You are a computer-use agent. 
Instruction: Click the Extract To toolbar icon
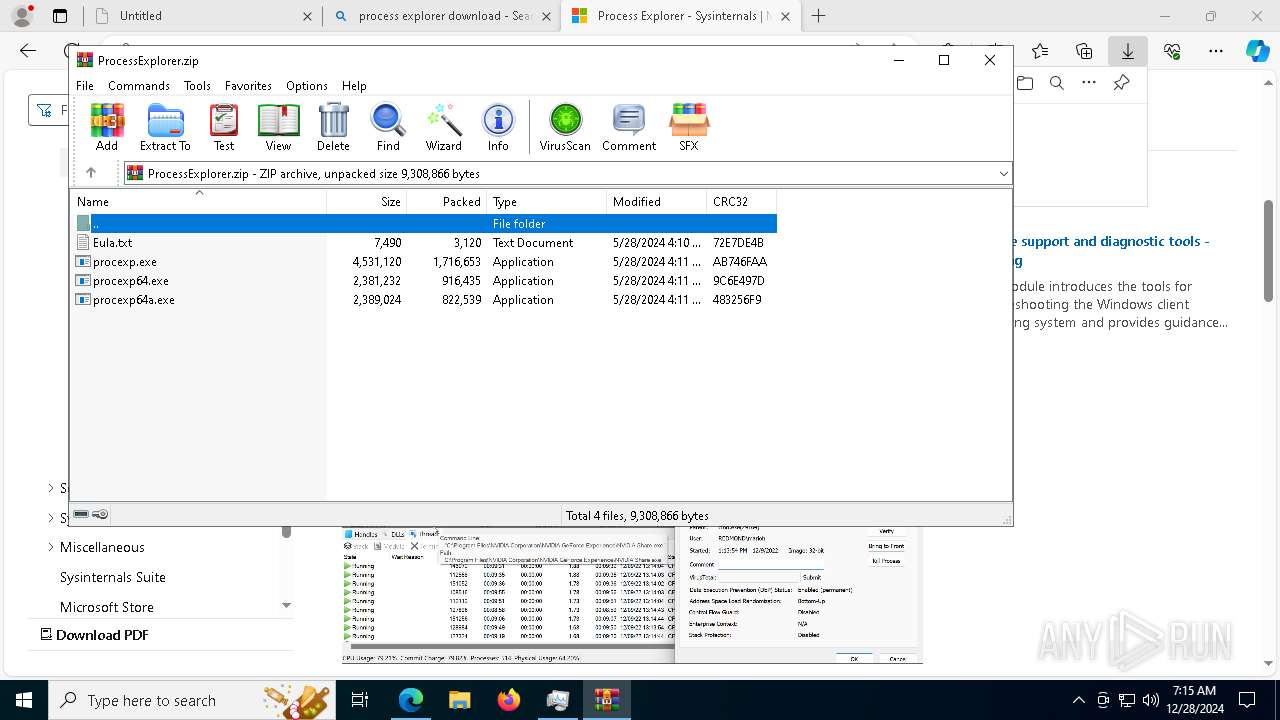click(165, 128)
